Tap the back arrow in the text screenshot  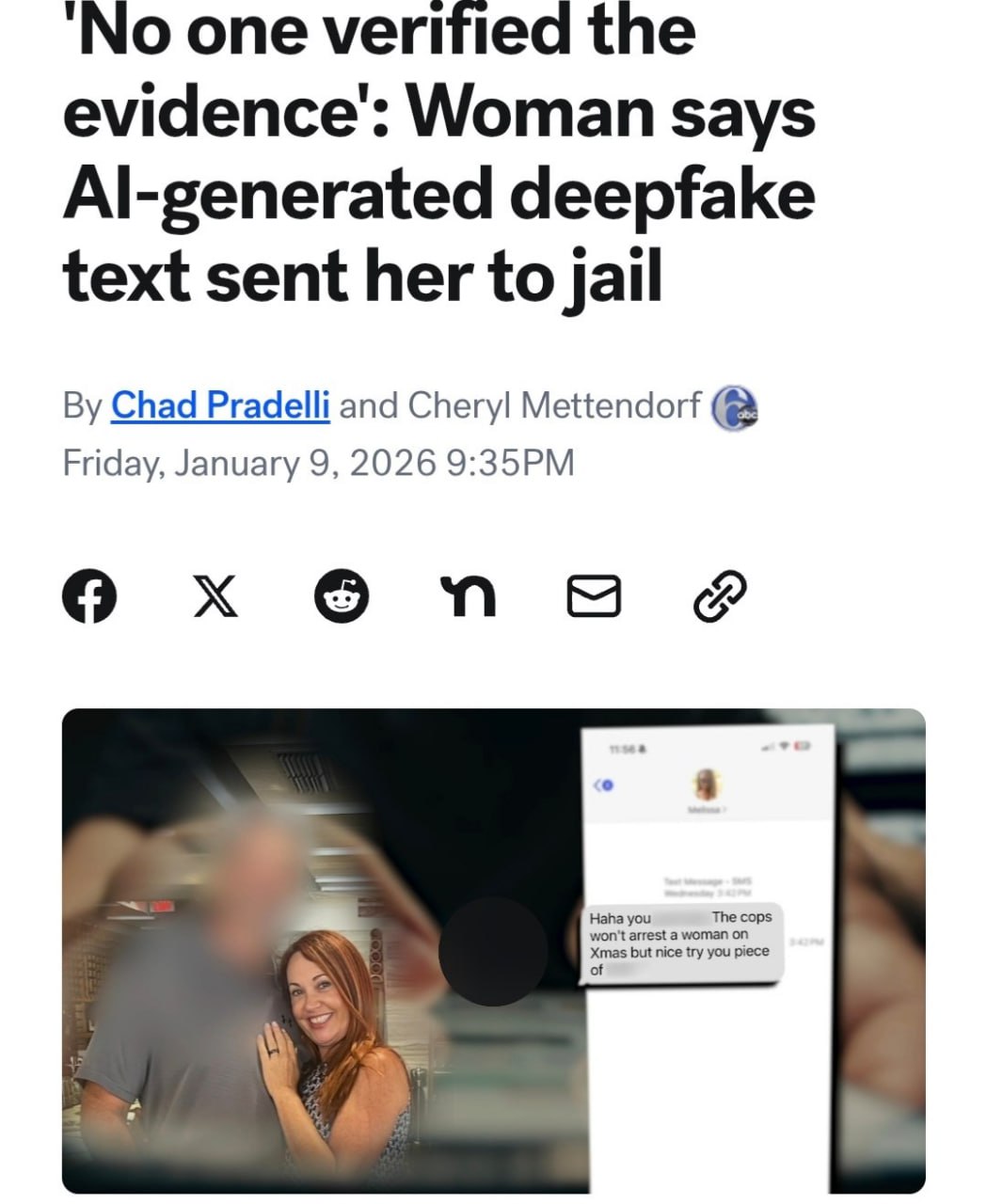click(603, 784)
